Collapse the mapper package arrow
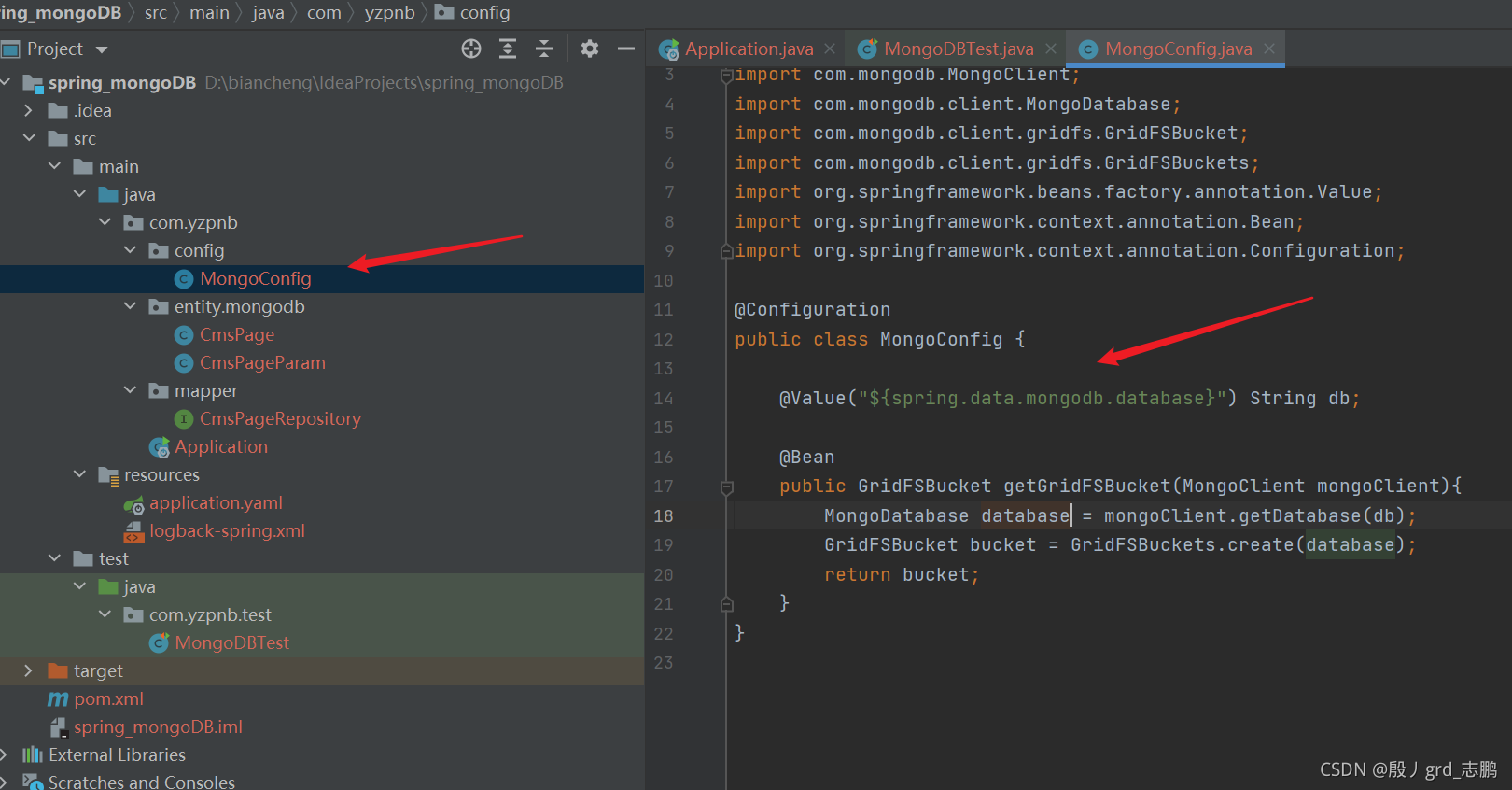Viewport: 1512px width, 790px height. point(130,390)
